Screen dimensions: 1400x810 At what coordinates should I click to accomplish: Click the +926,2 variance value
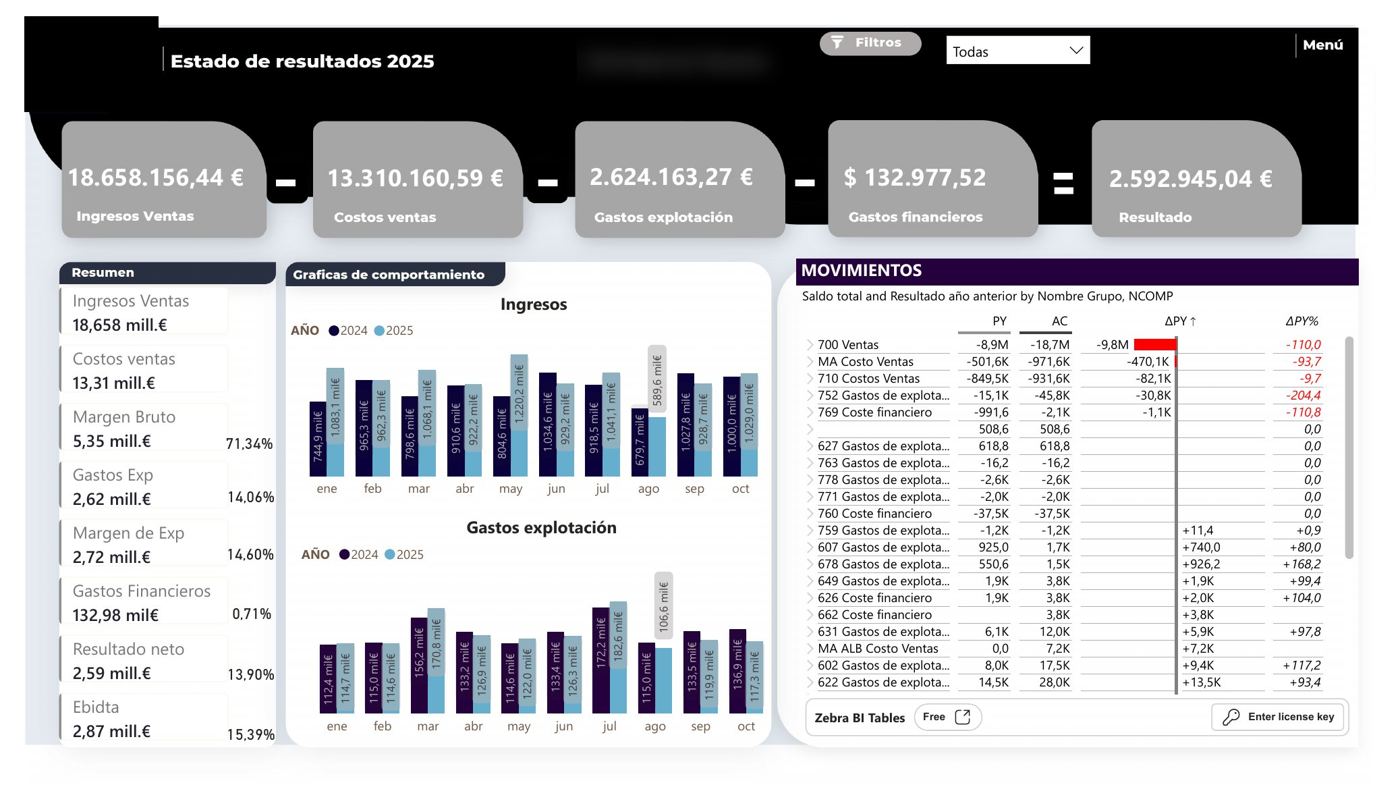tap(1201, 565)
